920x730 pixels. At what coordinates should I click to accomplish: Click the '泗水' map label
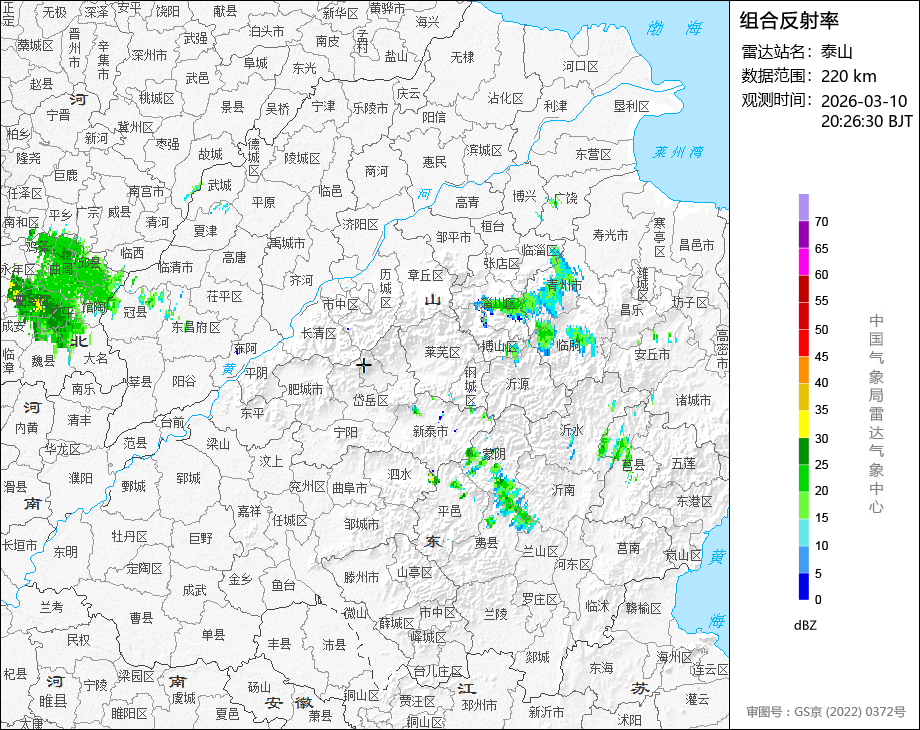tap(400, 474)
